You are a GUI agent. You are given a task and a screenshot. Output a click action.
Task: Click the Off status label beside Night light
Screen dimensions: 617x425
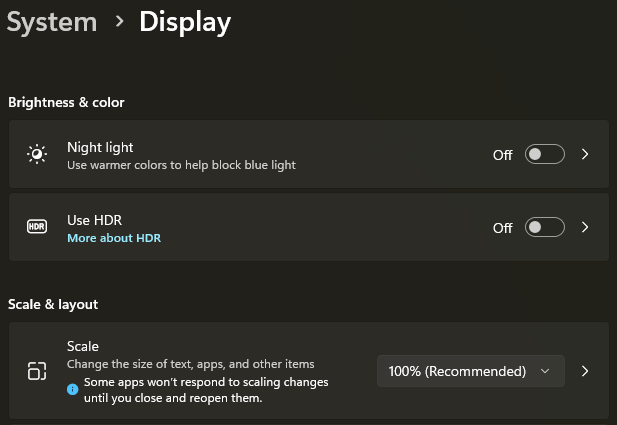pyautogui.click(x=502, y=155)
